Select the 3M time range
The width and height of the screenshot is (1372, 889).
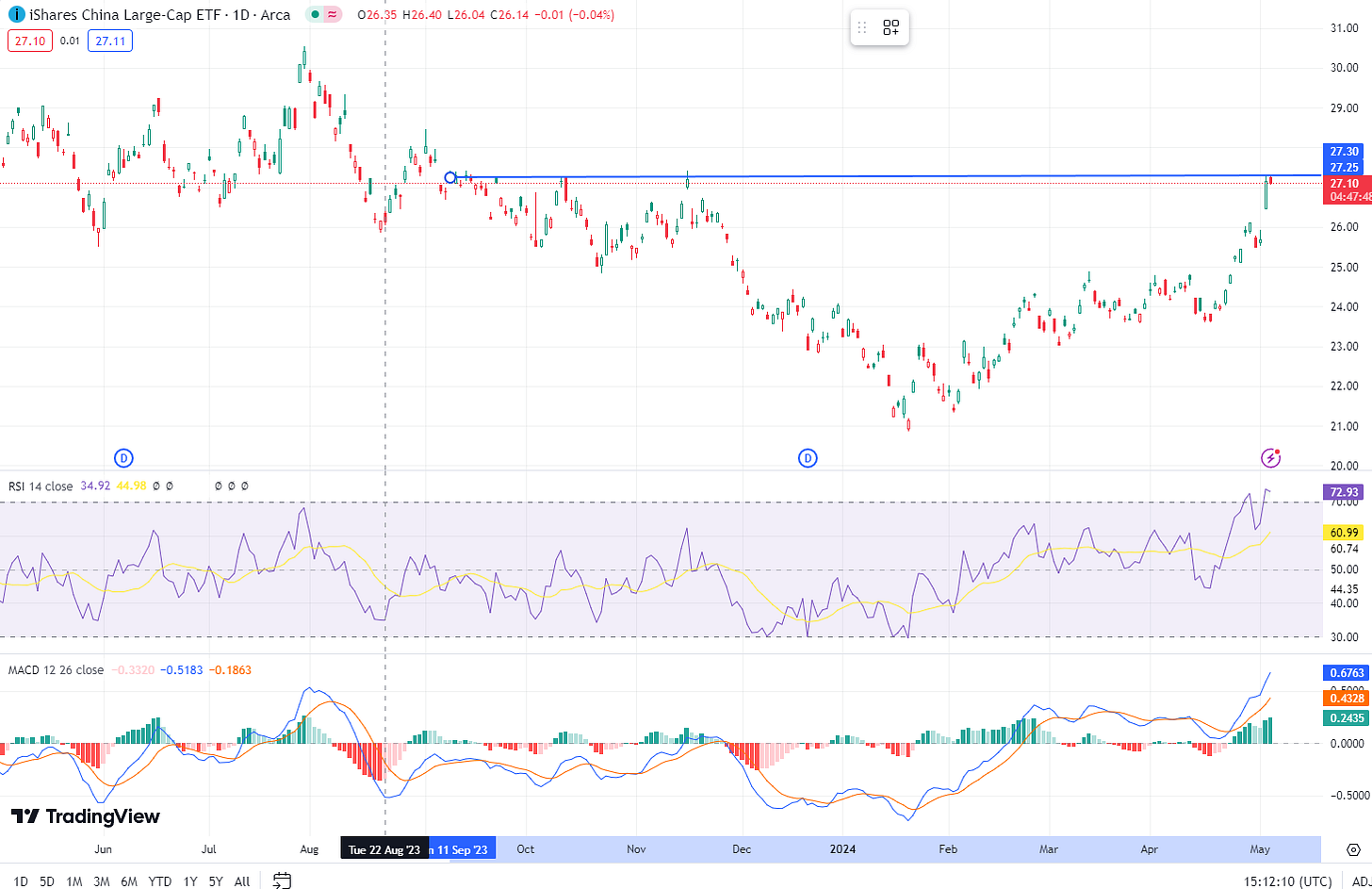point(102,881)
